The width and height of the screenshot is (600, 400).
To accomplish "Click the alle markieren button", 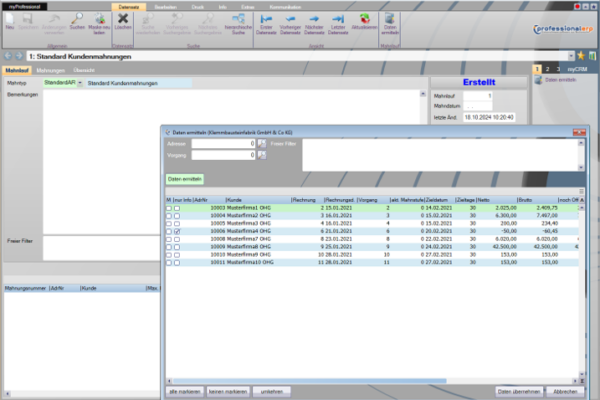I will (184, 390).
